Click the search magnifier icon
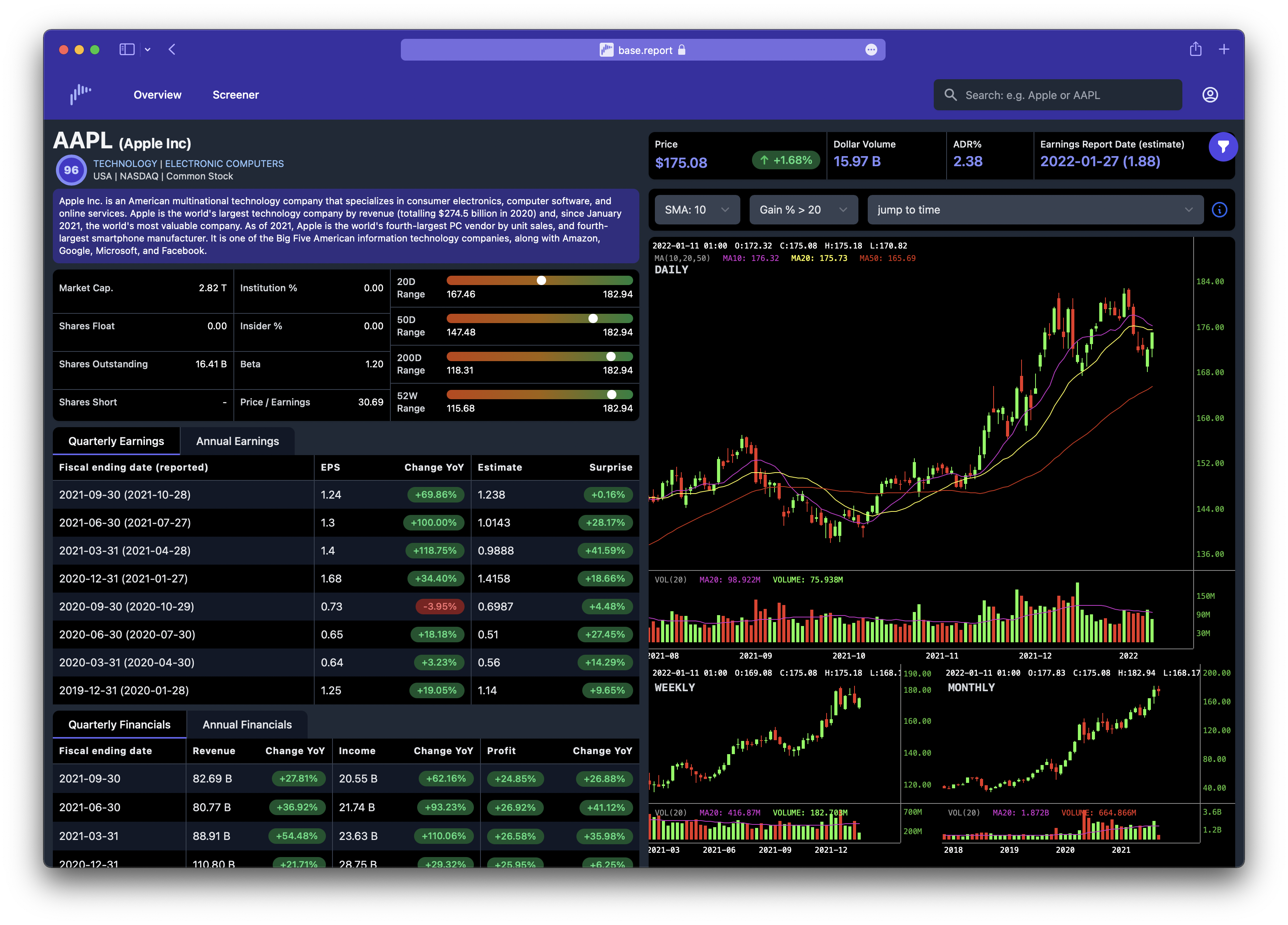The image size is (1288, 925). coord(951,94)
